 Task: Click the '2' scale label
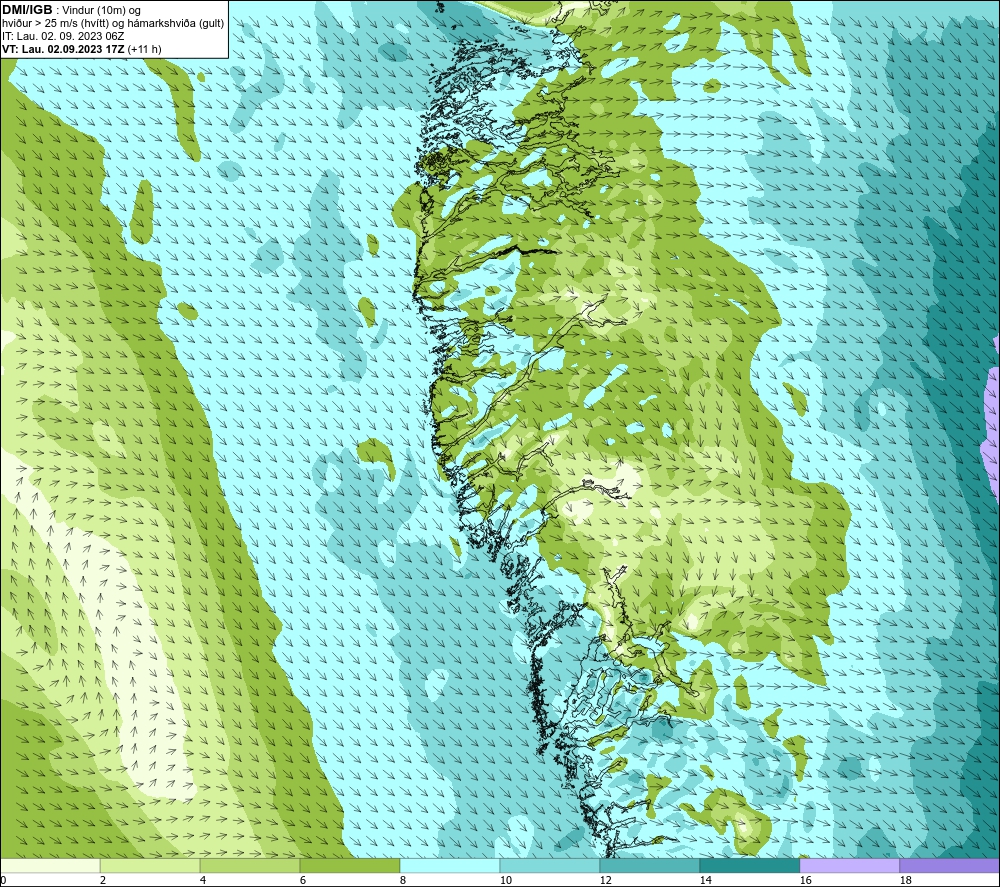point(103,880)
